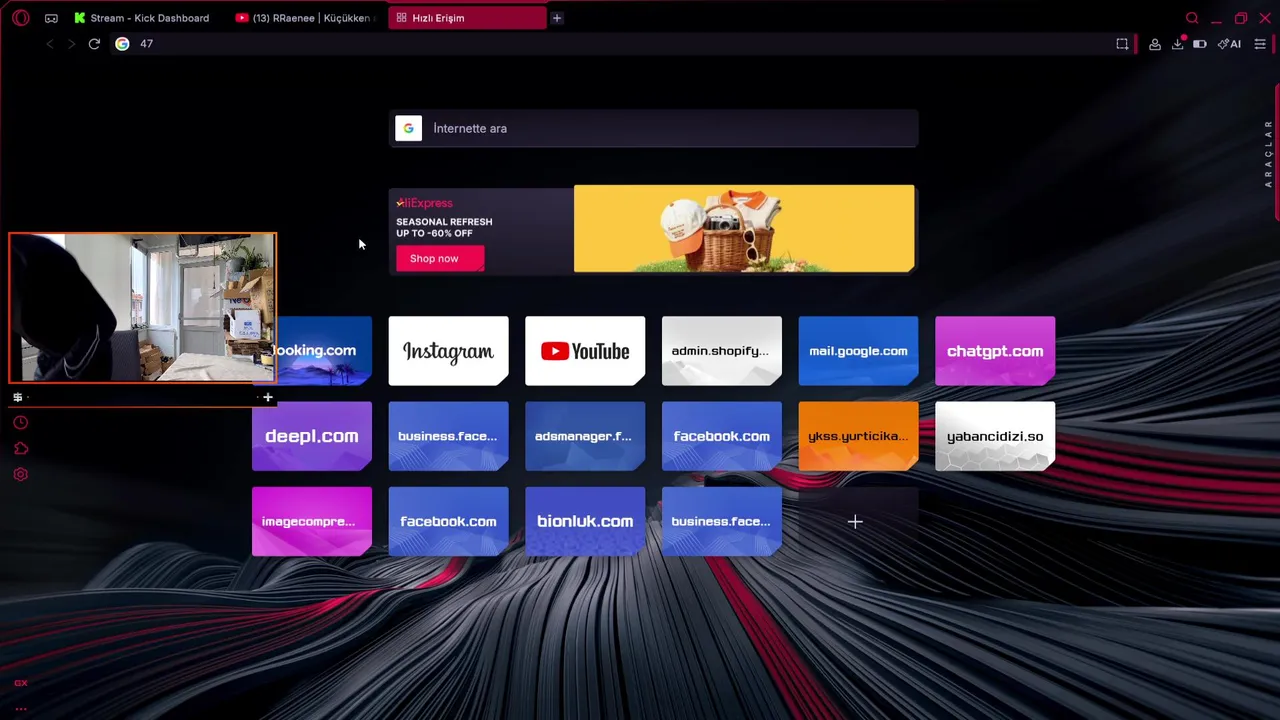Screen dimensions: 1280x720
Task: Open the Settings gear icon in the sidebar
Action: [x=20, y=475]
